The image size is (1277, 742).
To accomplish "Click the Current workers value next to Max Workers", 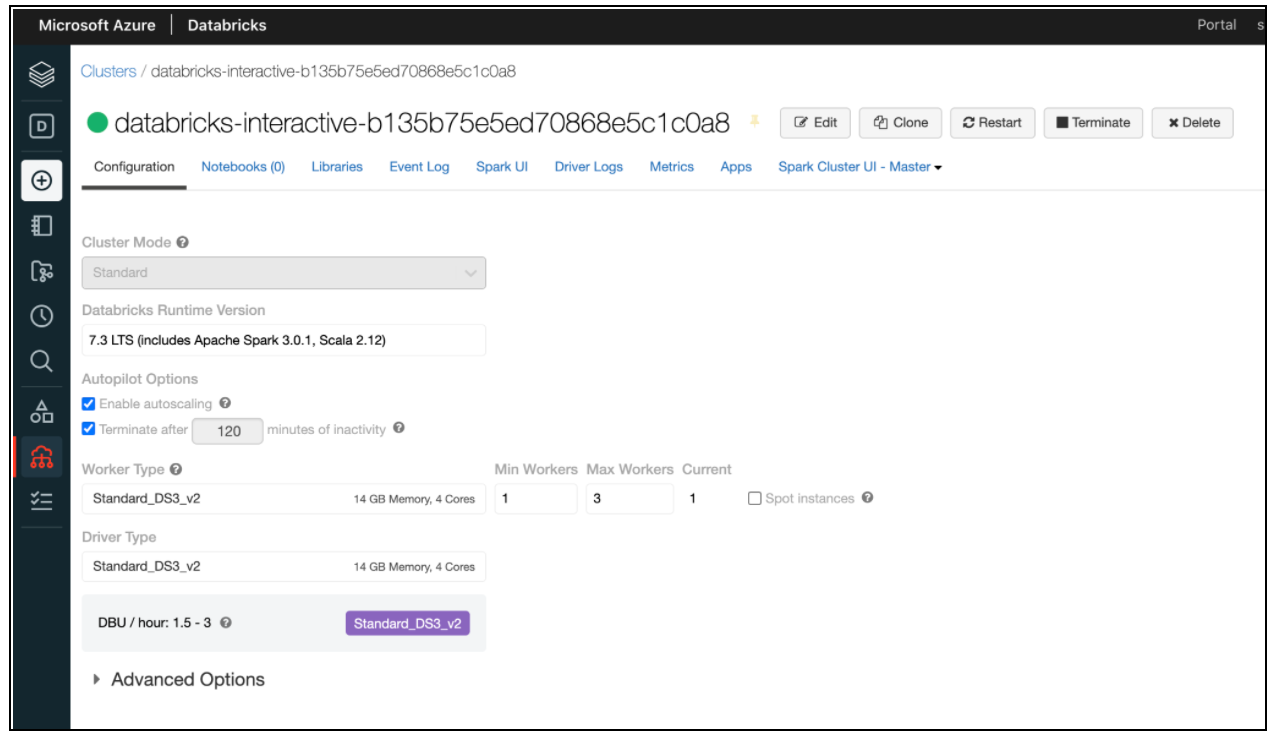I will [692, 498].
